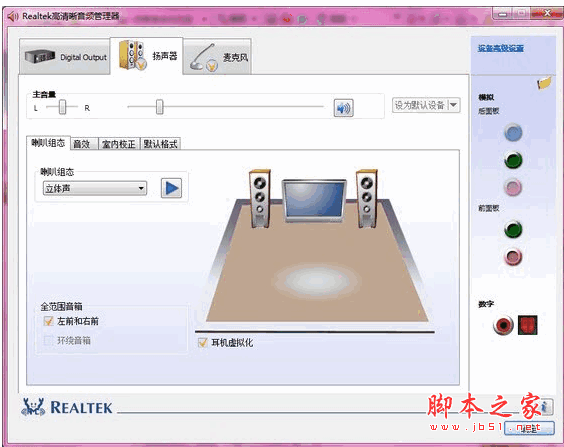Click the green rear panel jack
Image resolution: width=564 pixels, height=447 pixels.
(513, 160)
